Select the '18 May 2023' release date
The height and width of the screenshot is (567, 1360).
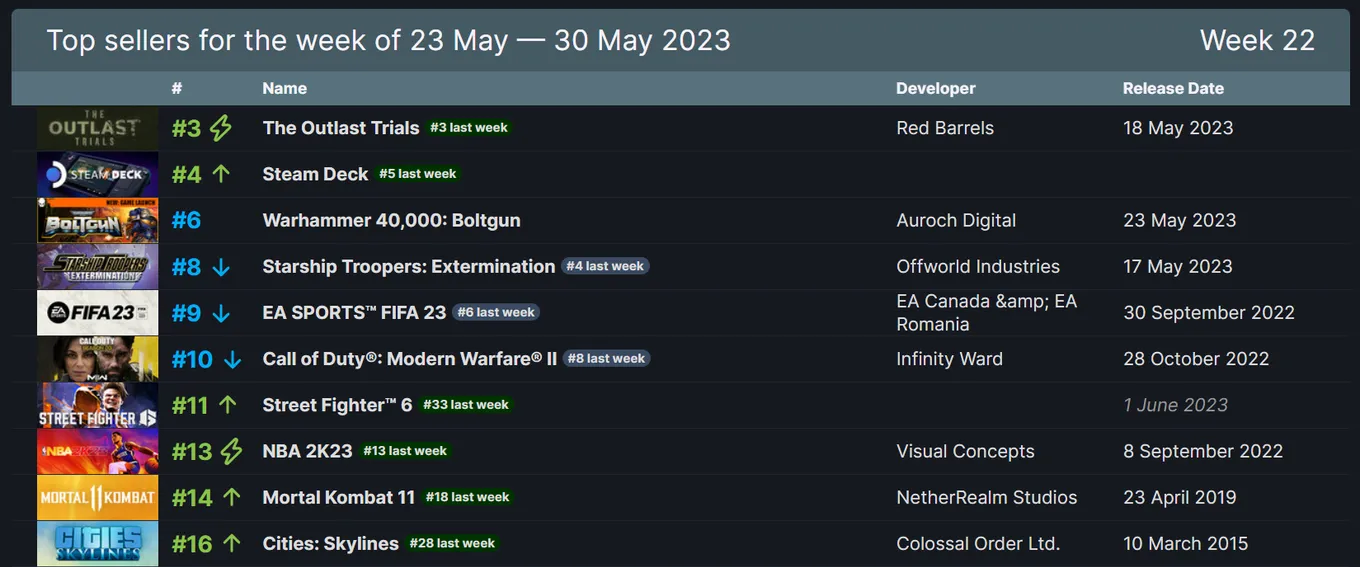[1178, 128]
